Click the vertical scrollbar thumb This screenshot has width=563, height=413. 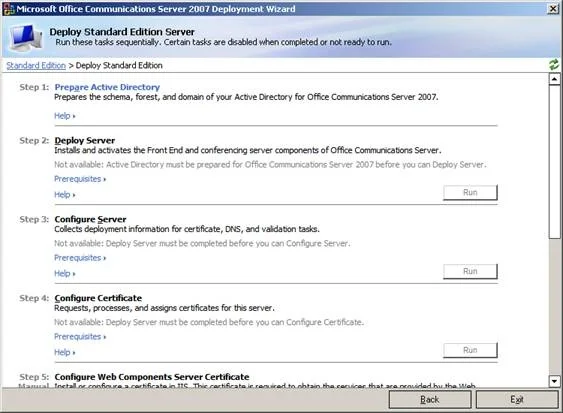[554, 162]
